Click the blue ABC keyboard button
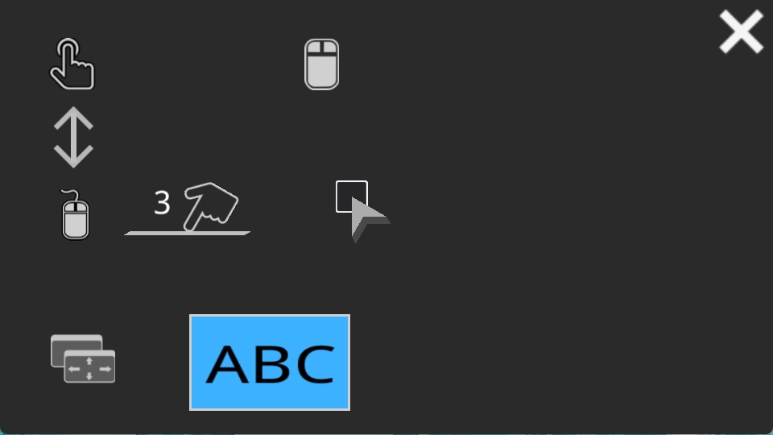The width and height of the screenshot is (773, 435). pyautogui.click(x=270, y=362)
